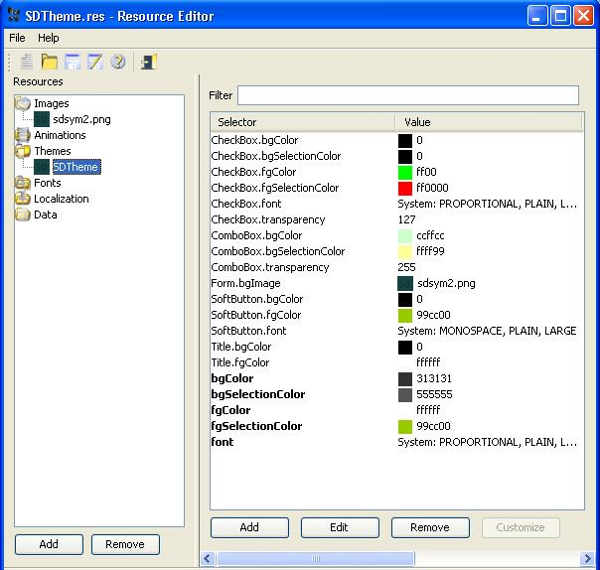600x570 pixels.
Task: Click the sdsym2.png value in Form.bgImage row
Action: click(x=446, y=283)
